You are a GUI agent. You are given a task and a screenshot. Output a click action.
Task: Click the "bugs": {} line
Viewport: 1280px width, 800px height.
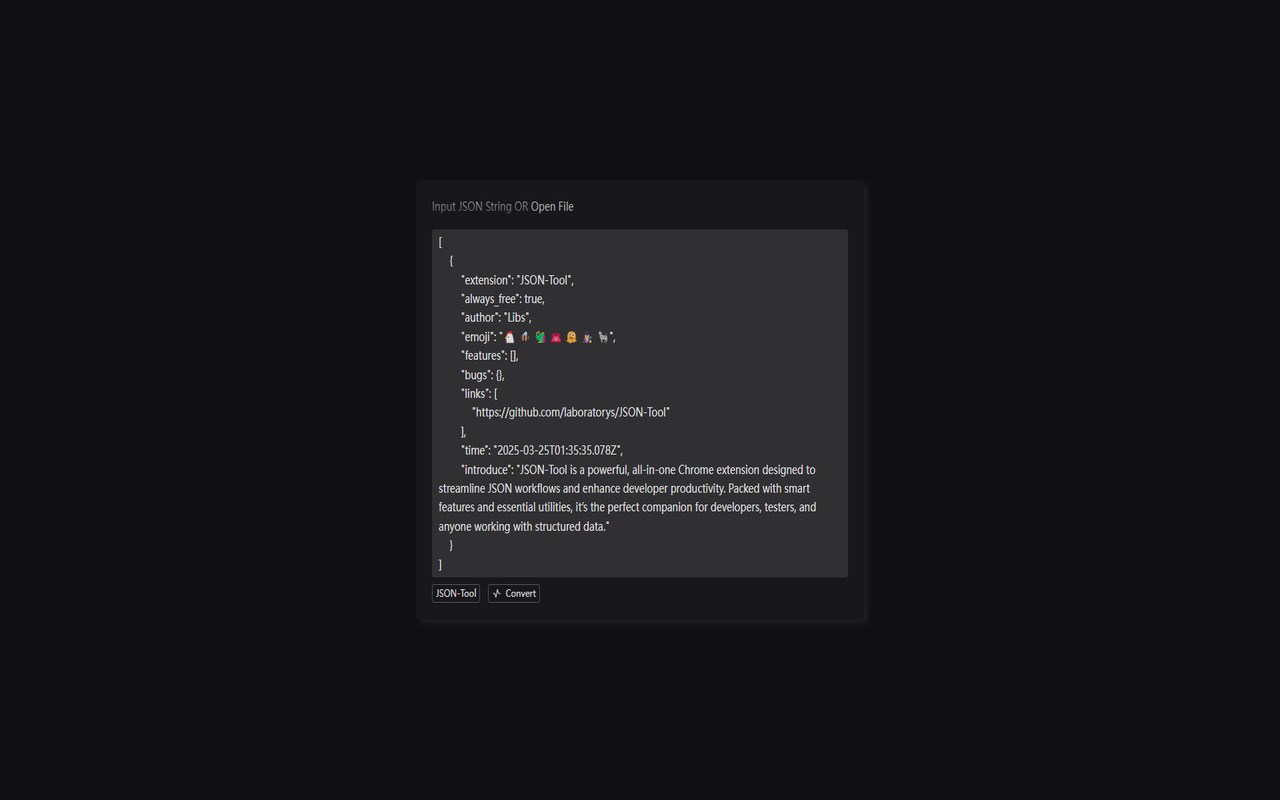(x=483, y=375)
